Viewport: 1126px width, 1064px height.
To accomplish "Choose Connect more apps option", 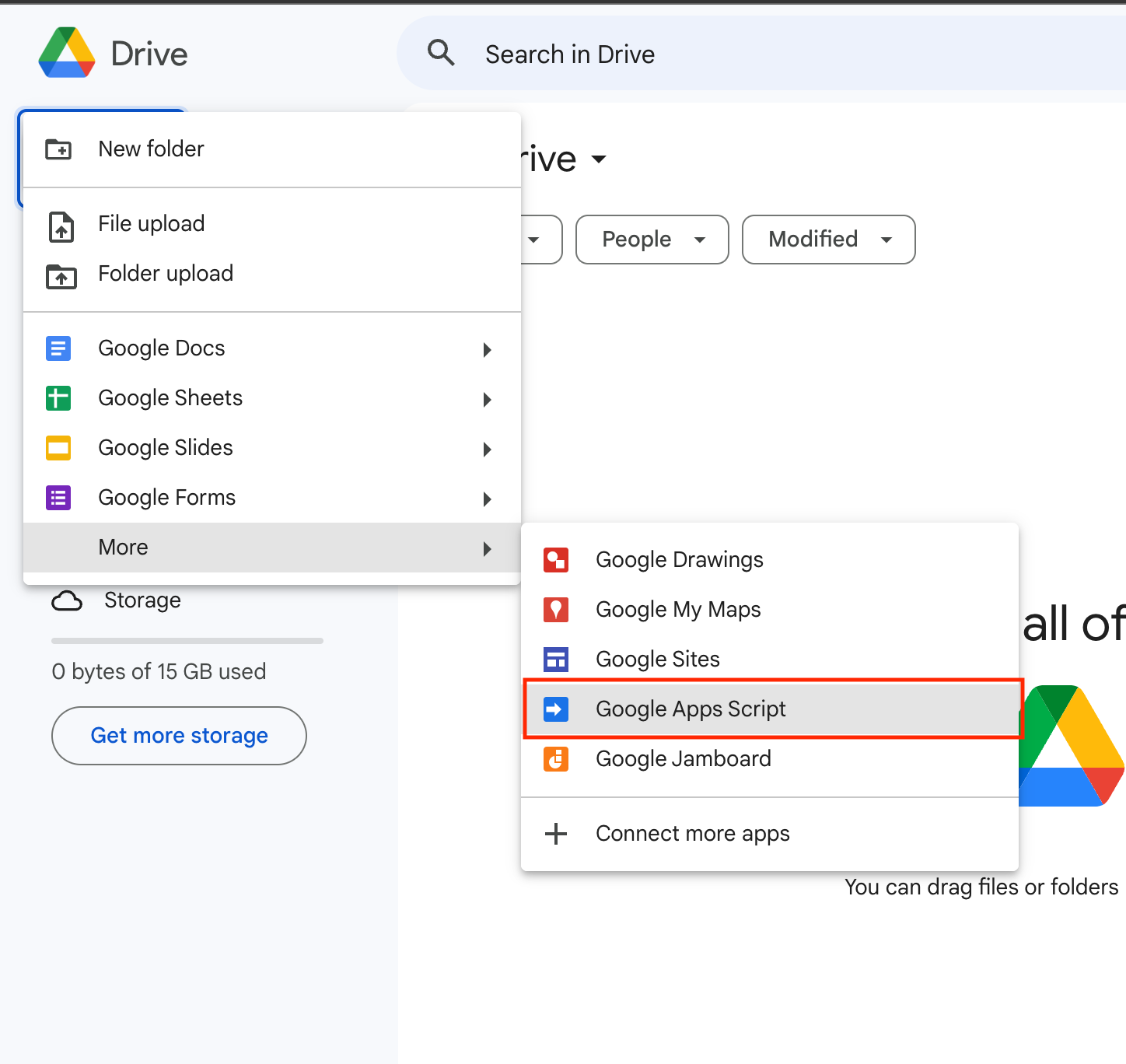I will click(770, 834).
